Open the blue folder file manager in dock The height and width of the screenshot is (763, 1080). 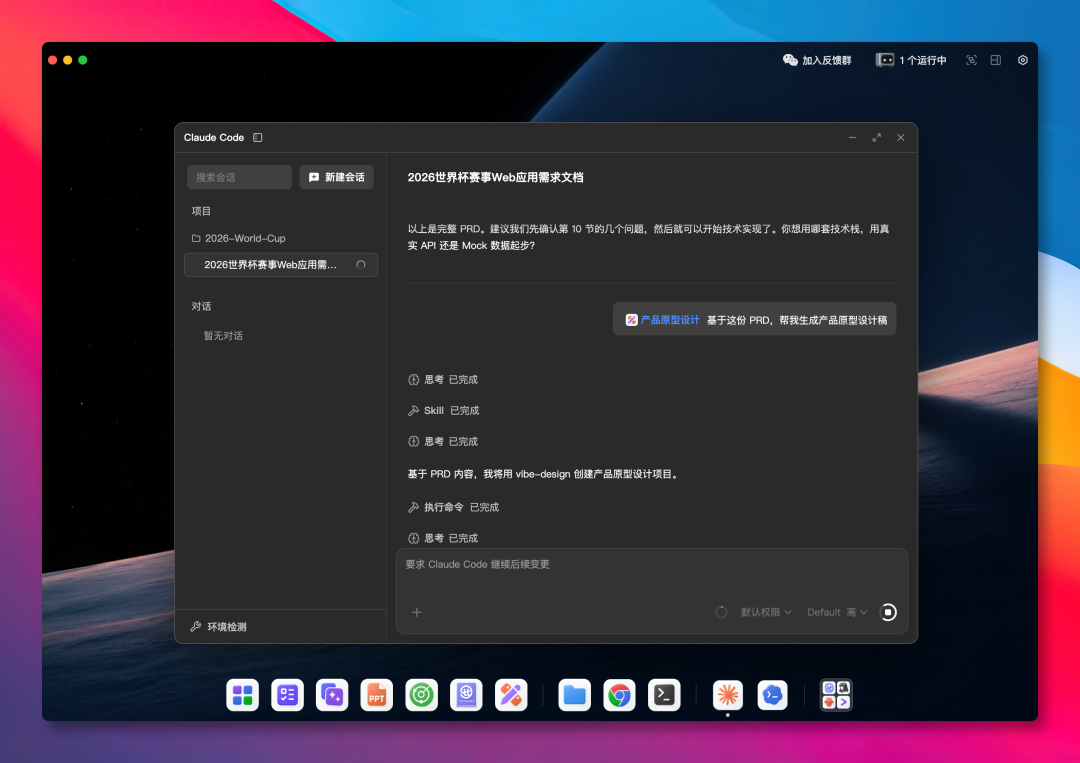(574, 696)
